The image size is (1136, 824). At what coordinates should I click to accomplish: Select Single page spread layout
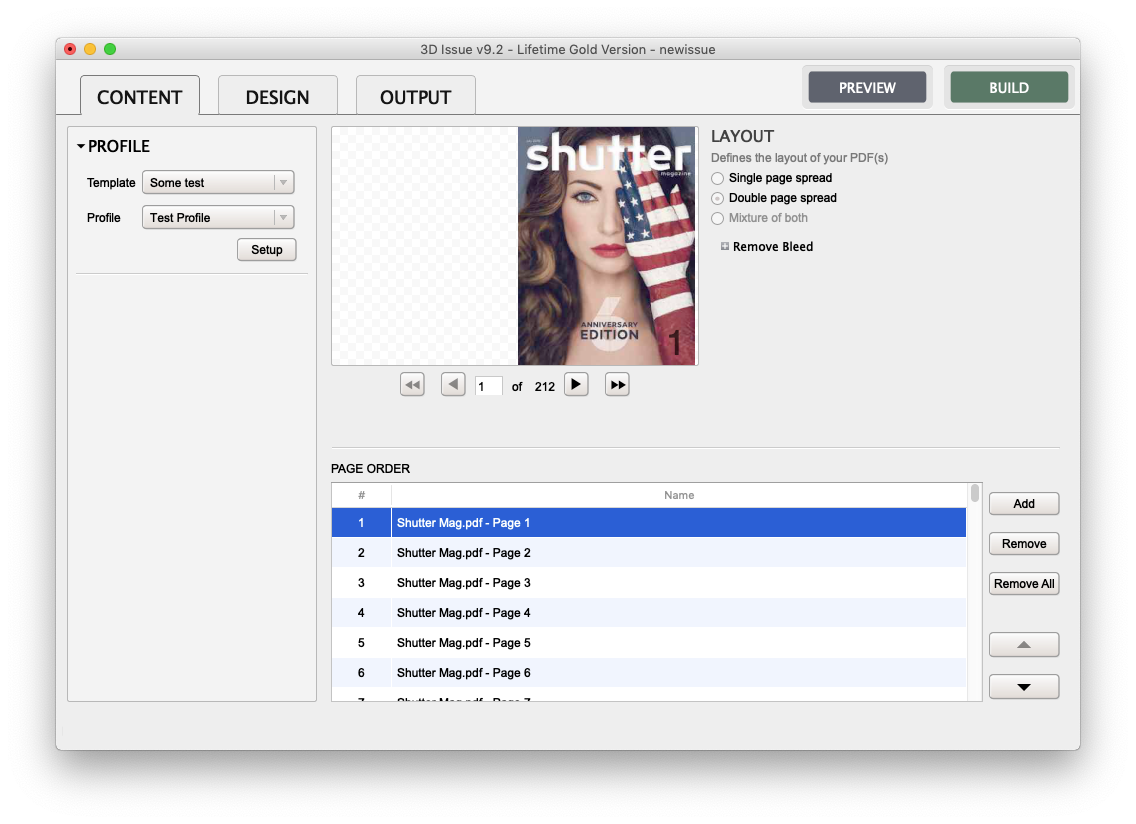tap(717, 178)
